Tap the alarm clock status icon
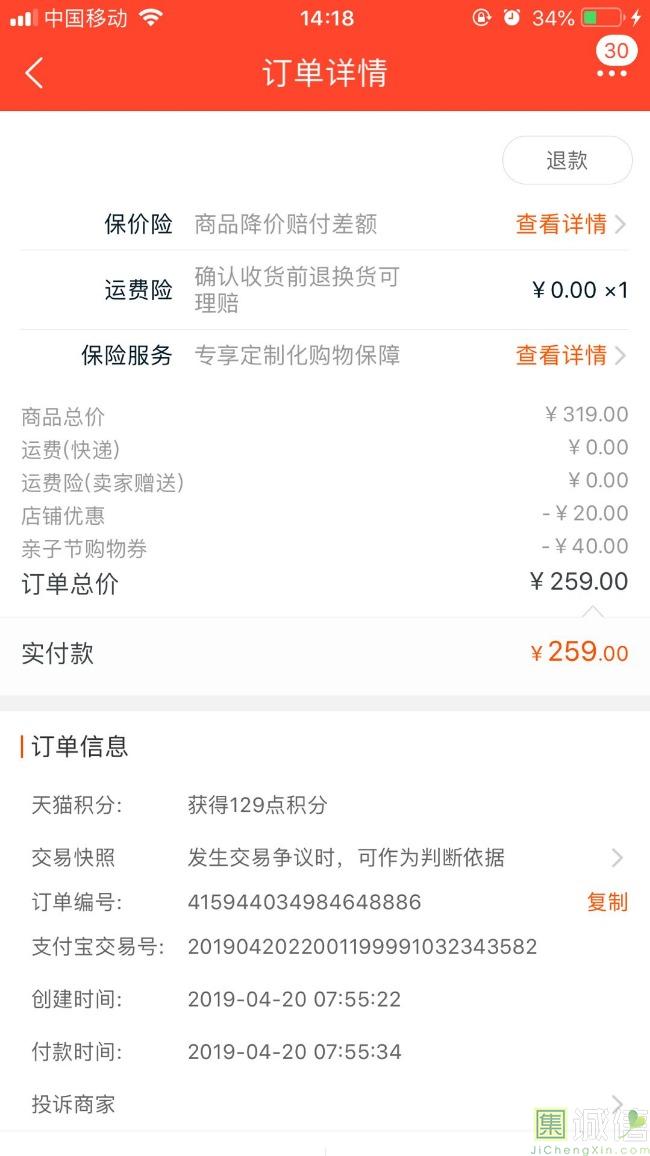Viewport: 650px width, 1156px height. [x=512, y=18]
